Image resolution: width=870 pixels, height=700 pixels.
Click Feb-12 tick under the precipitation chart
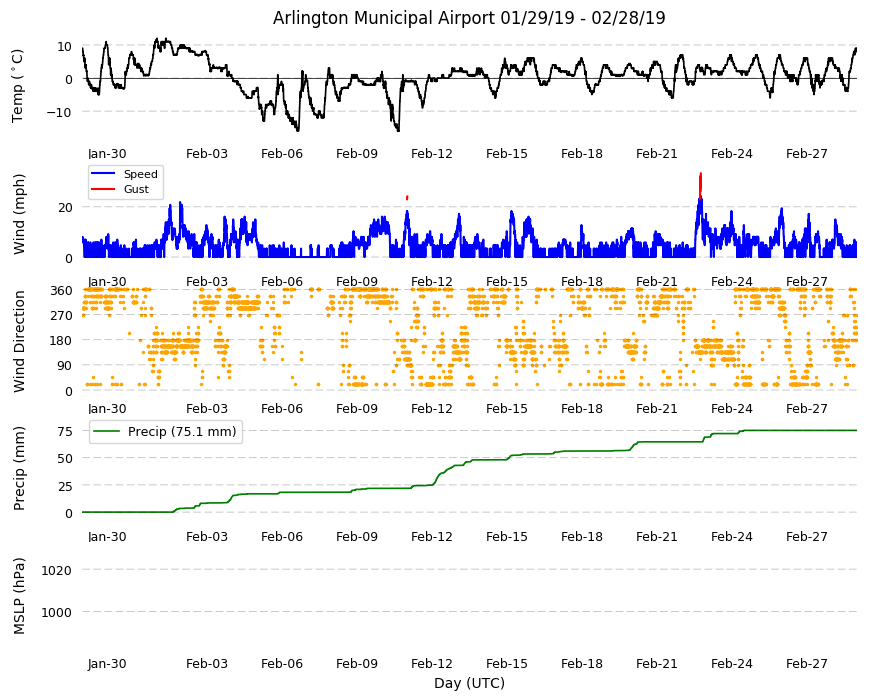click(432, 536)
